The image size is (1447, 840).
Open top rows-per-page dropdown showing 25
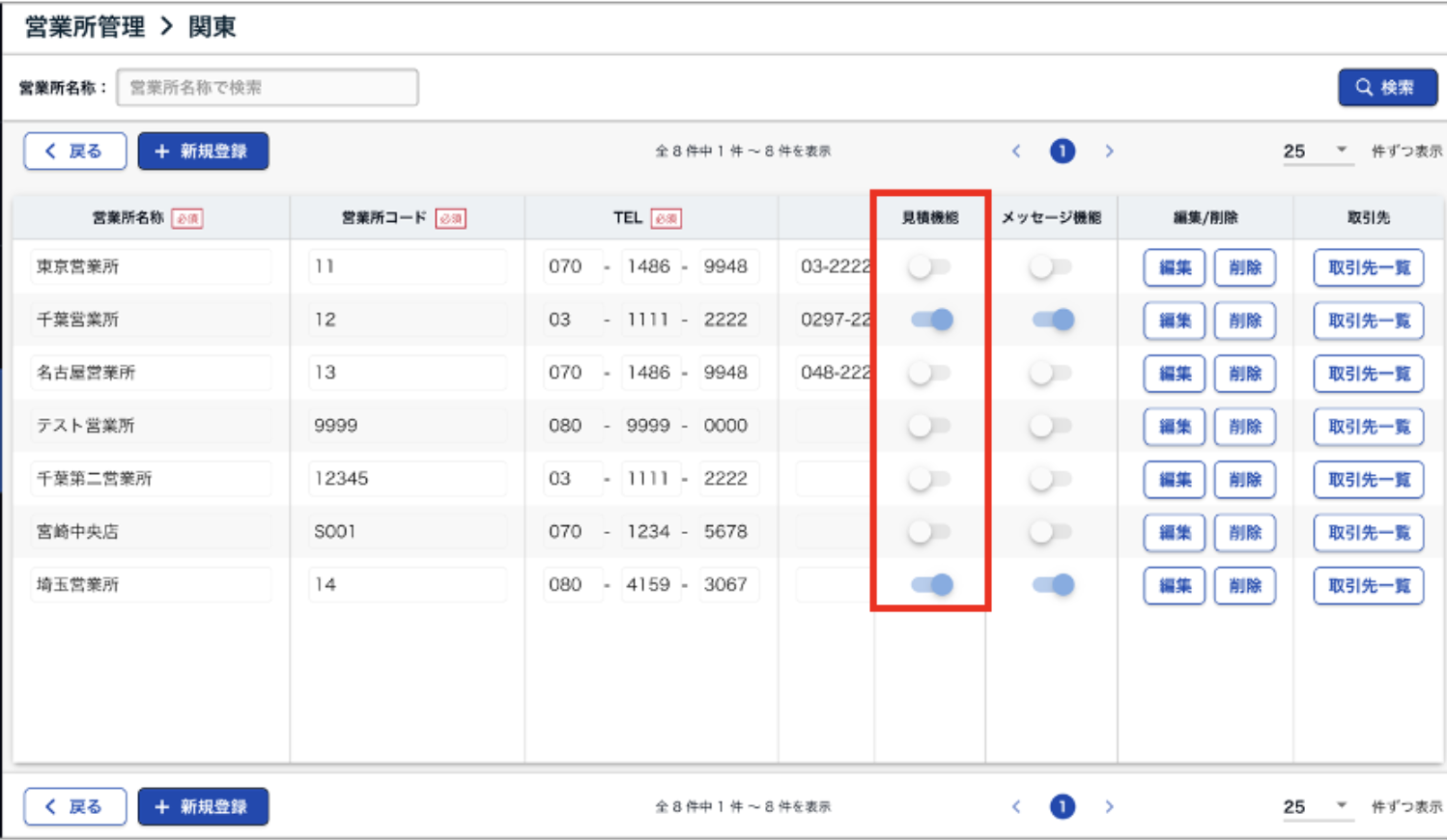pos(1316,151)
